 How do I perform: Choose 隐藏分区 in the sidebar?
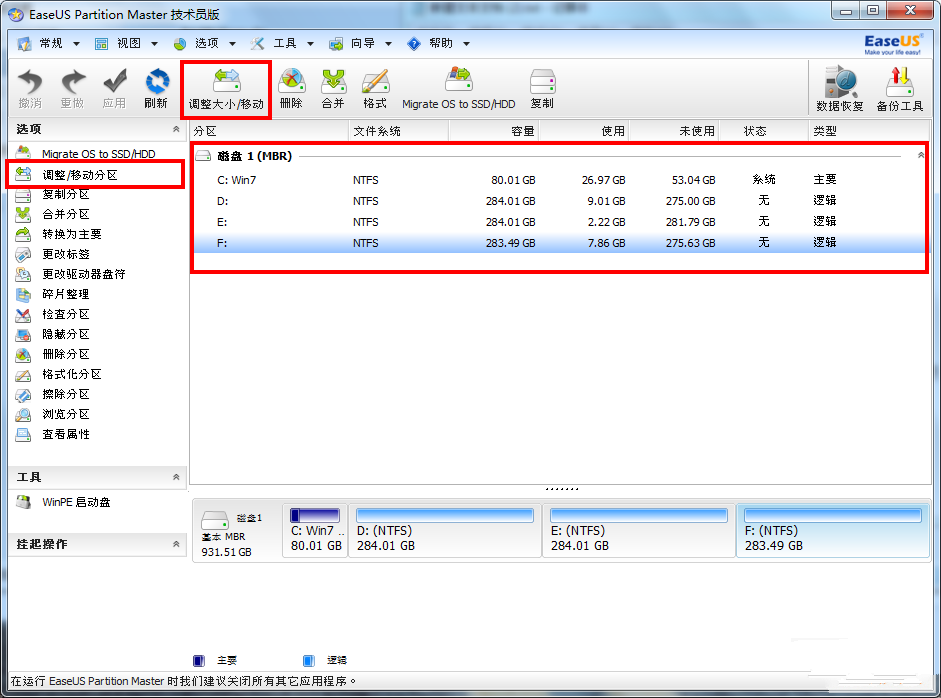pyautogui.click(x=53, y=334)
